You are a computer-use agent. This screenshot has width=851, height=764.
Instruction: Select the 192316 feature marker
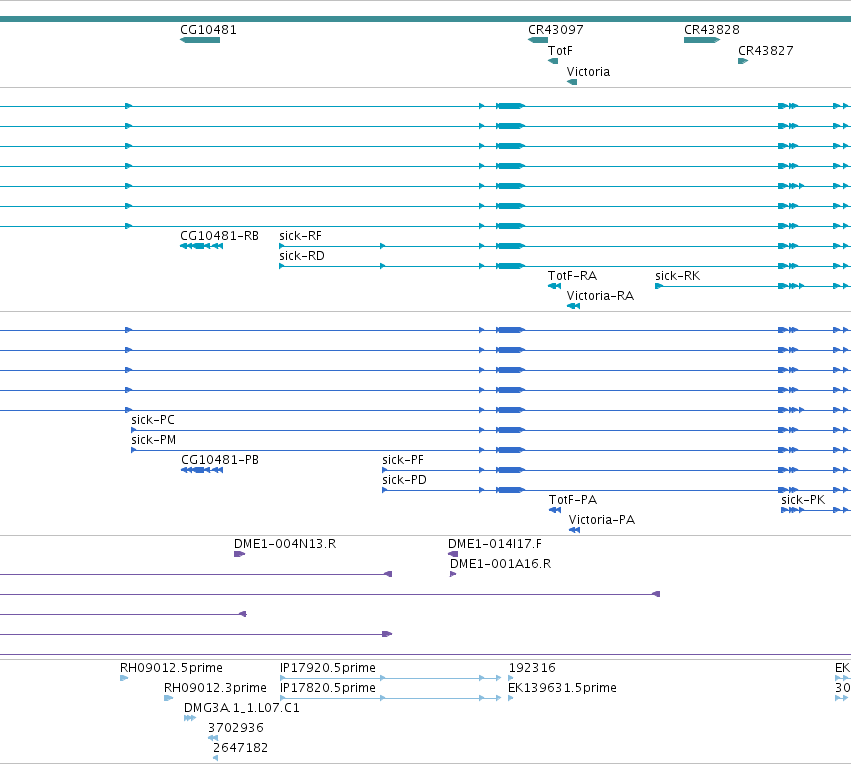(511, 678)
